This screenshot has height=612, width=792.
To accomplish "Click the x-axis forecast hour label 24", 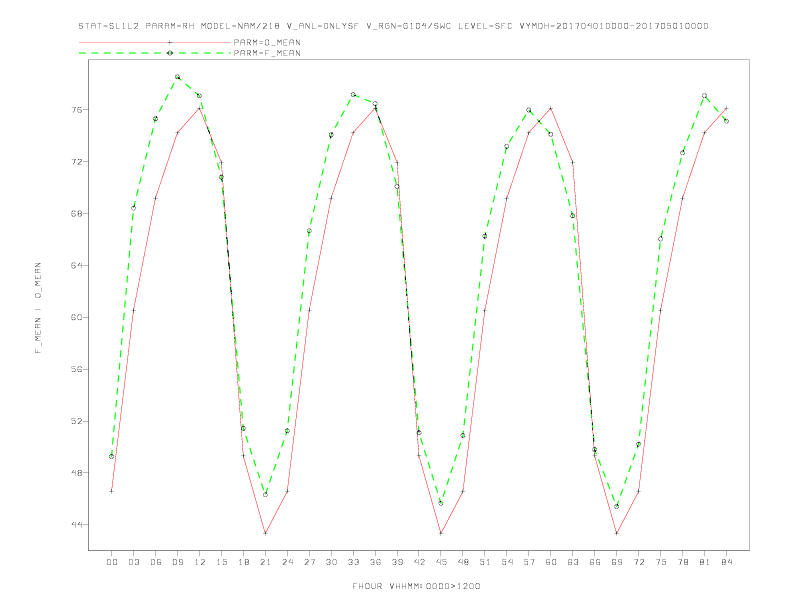I will (287, 562).
